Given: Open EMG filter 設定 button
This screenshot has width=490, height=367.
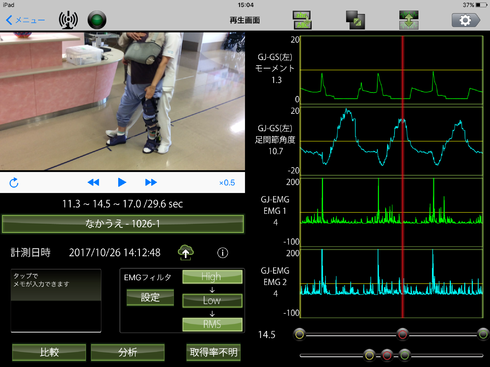Looking at the screenshot, I should click(150, 297).
